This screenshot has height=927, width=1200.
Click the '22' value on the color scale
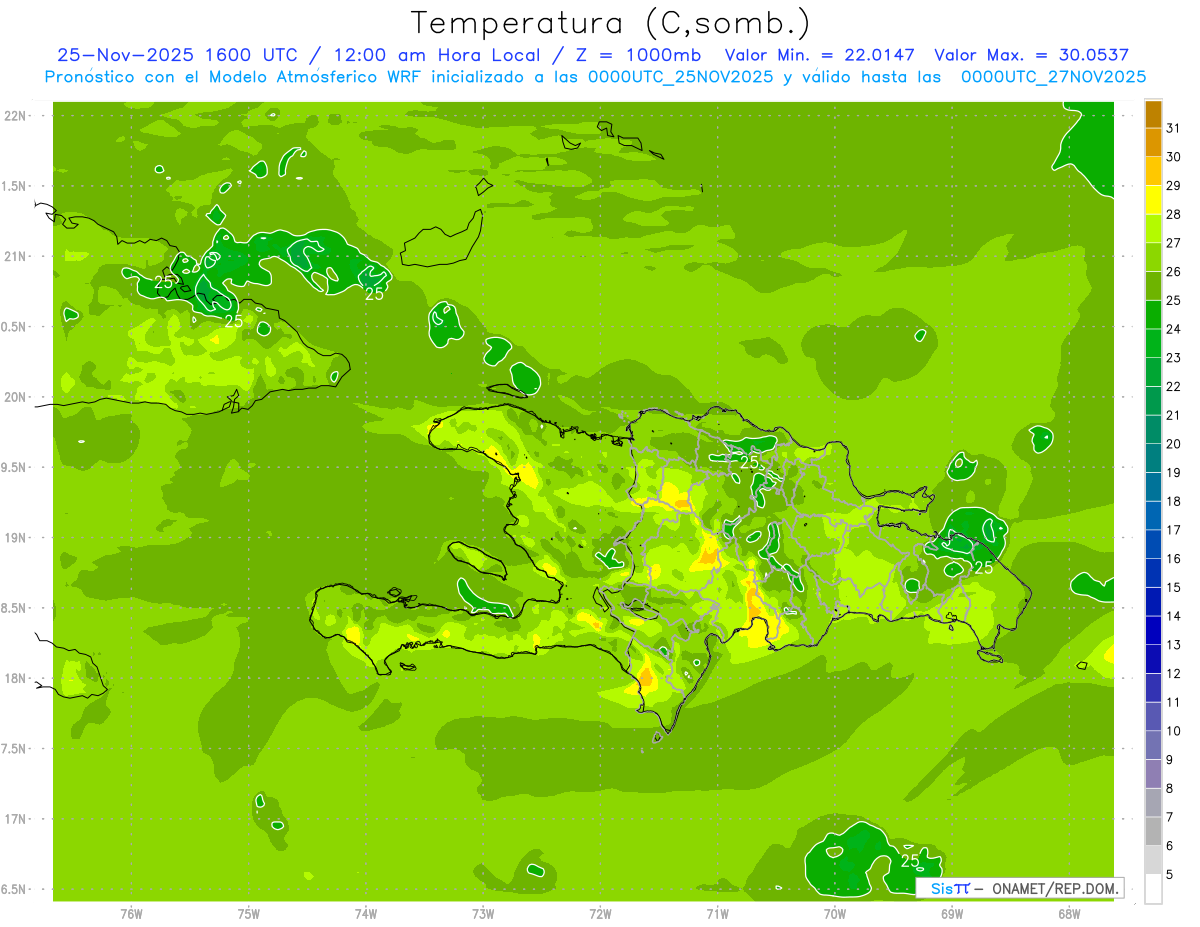1174,387
